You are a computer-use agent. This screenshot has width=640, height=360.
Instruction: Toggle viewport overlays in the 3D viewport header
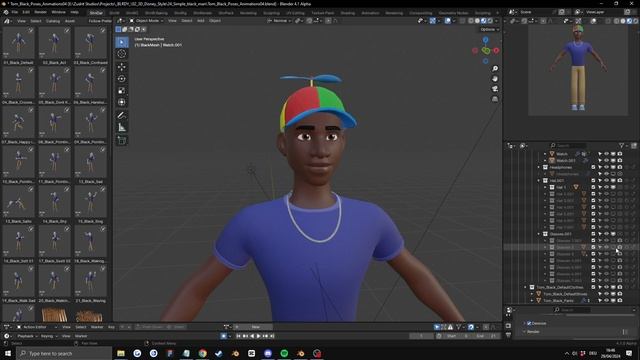click(x=448, y=20)
